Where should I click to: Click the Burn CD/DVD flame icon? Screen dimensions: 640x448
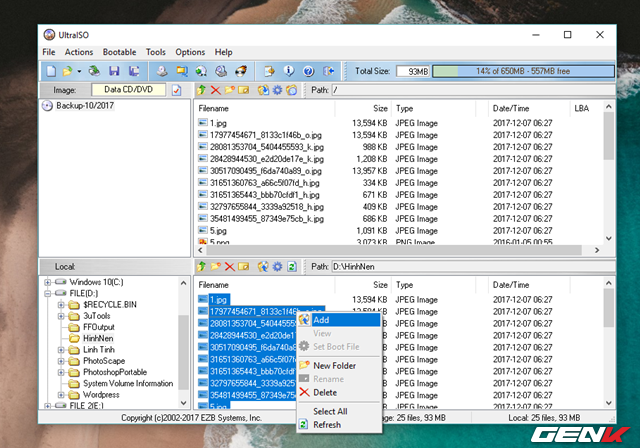[x=241, y=71]
